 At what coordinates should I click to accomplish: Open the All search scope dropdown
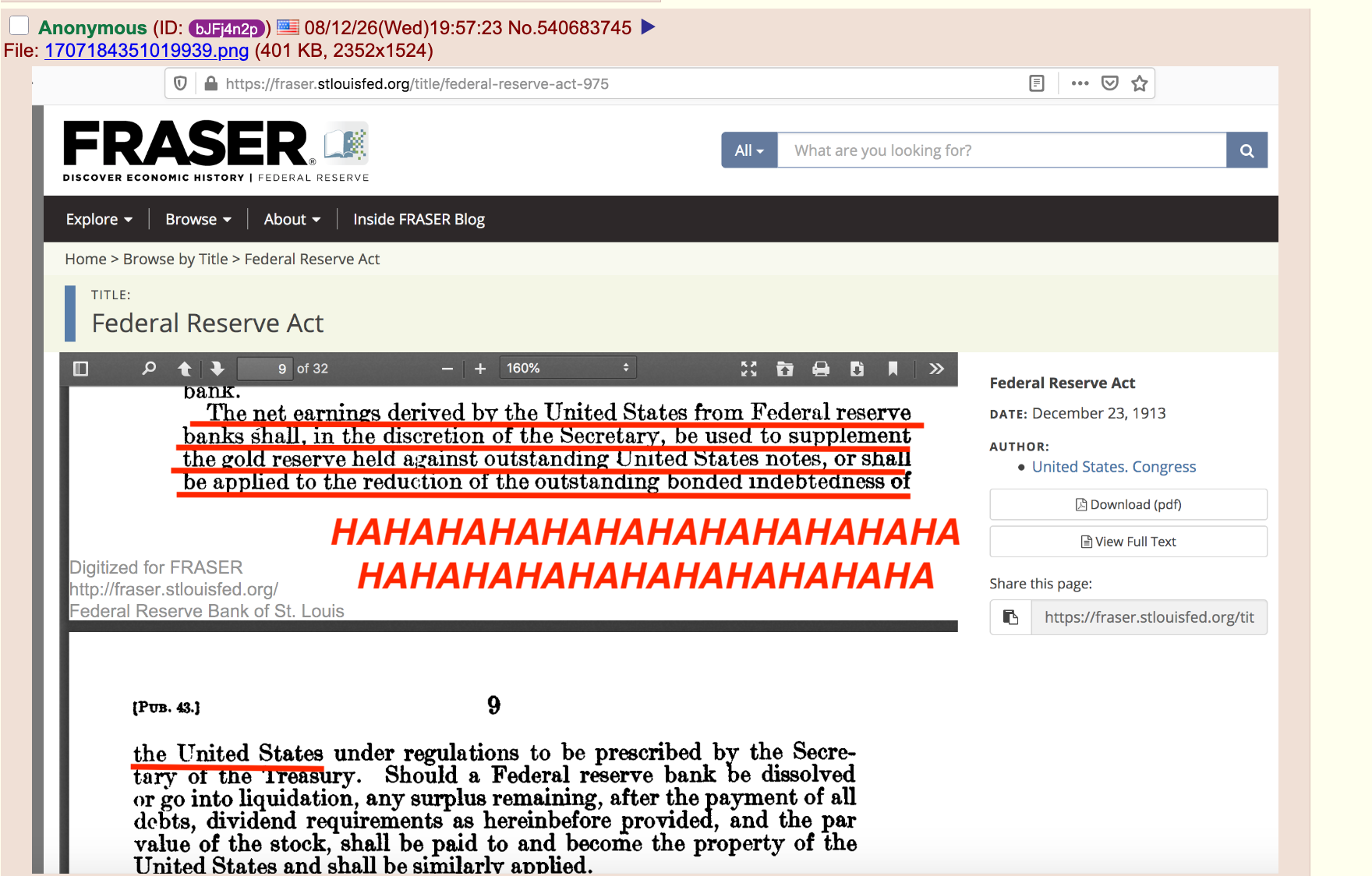click(x=749, y=150)
